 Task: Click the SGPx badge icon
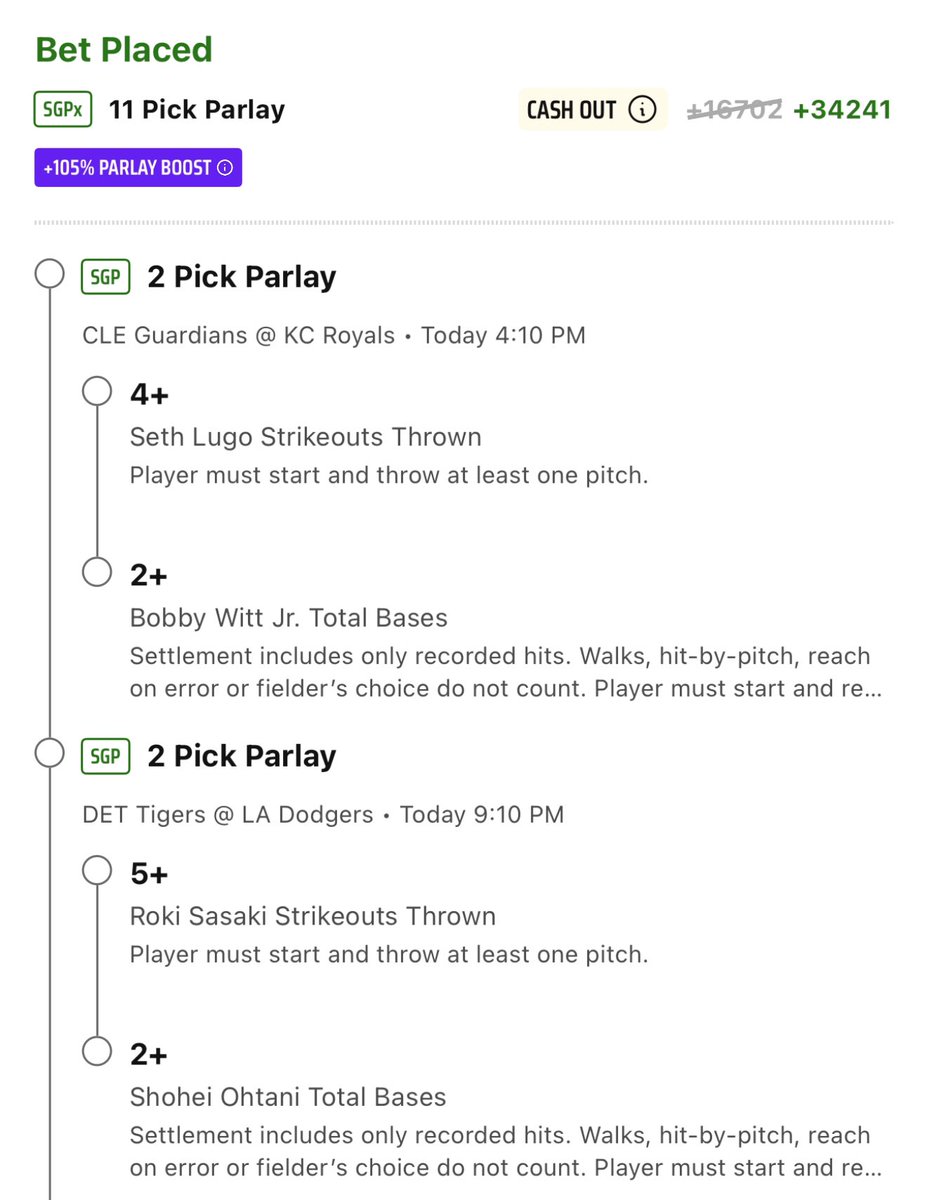coord(63,110)
